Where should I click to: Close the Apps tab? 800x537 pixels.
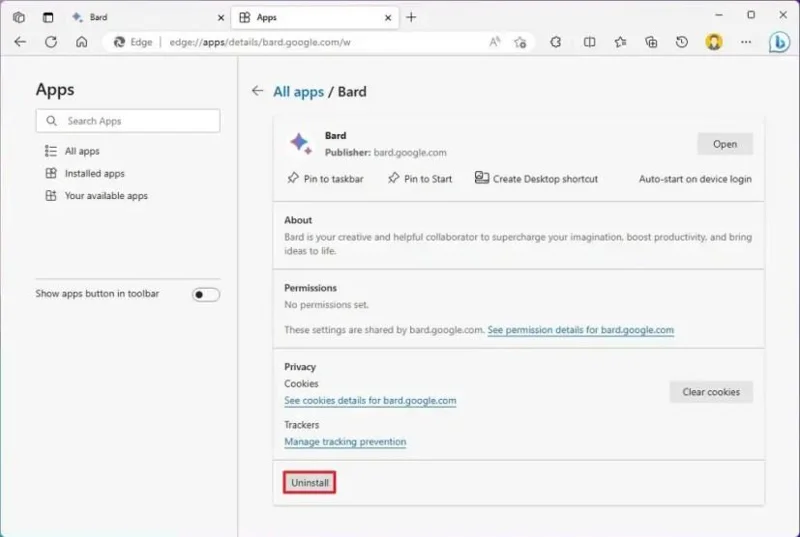388,18
